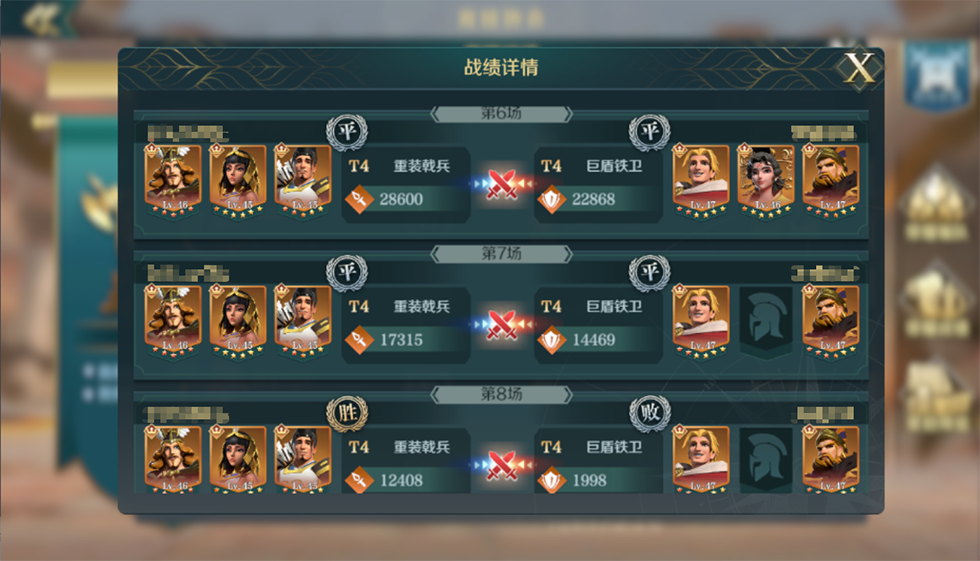
Task: Click the T4 重装戟兵 troop label in 第7场
Action: [x=399, y=306]
